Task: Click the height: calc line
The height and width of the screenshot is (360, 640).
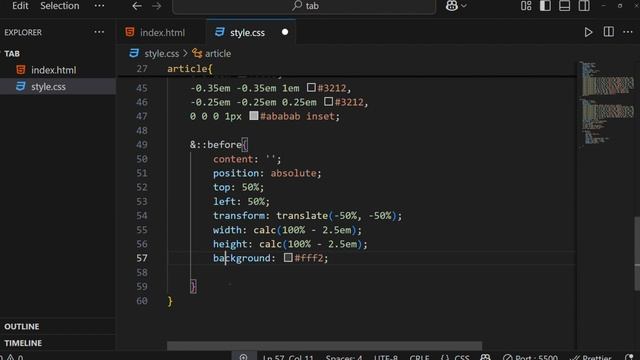Action: tap(290, 244)
